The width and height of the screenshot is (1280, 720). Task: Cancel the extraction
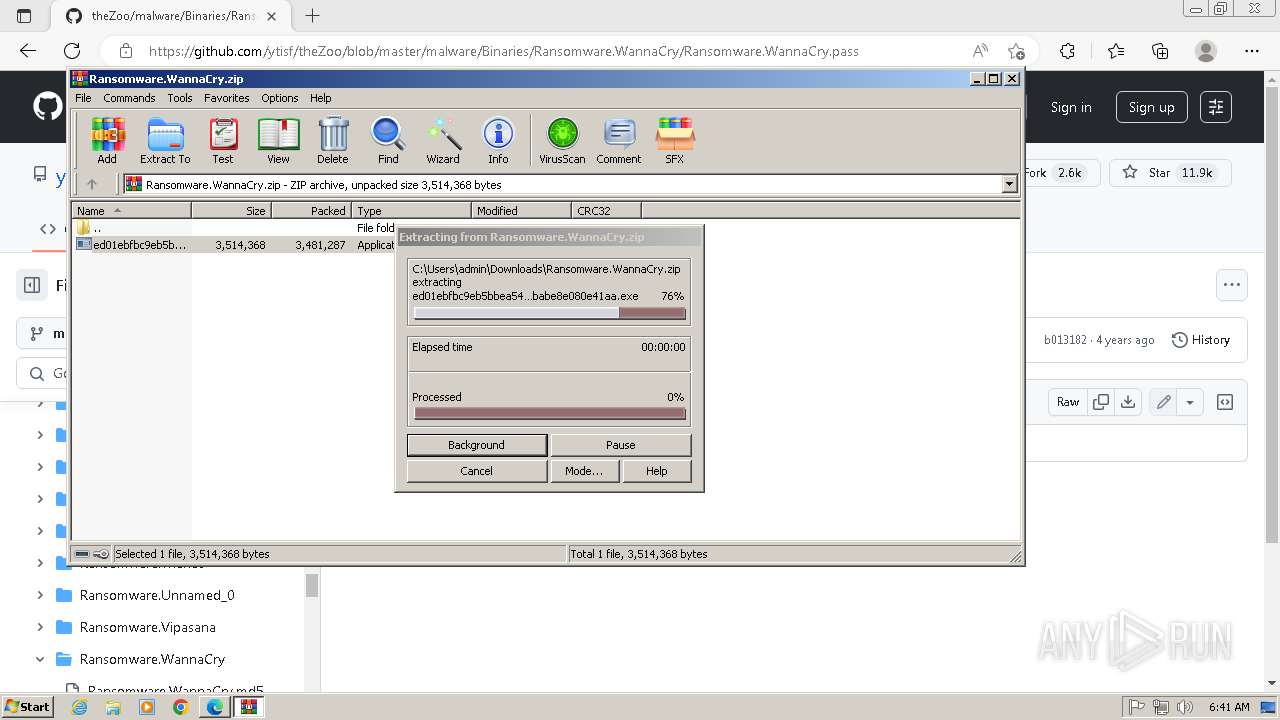[477, 471]
